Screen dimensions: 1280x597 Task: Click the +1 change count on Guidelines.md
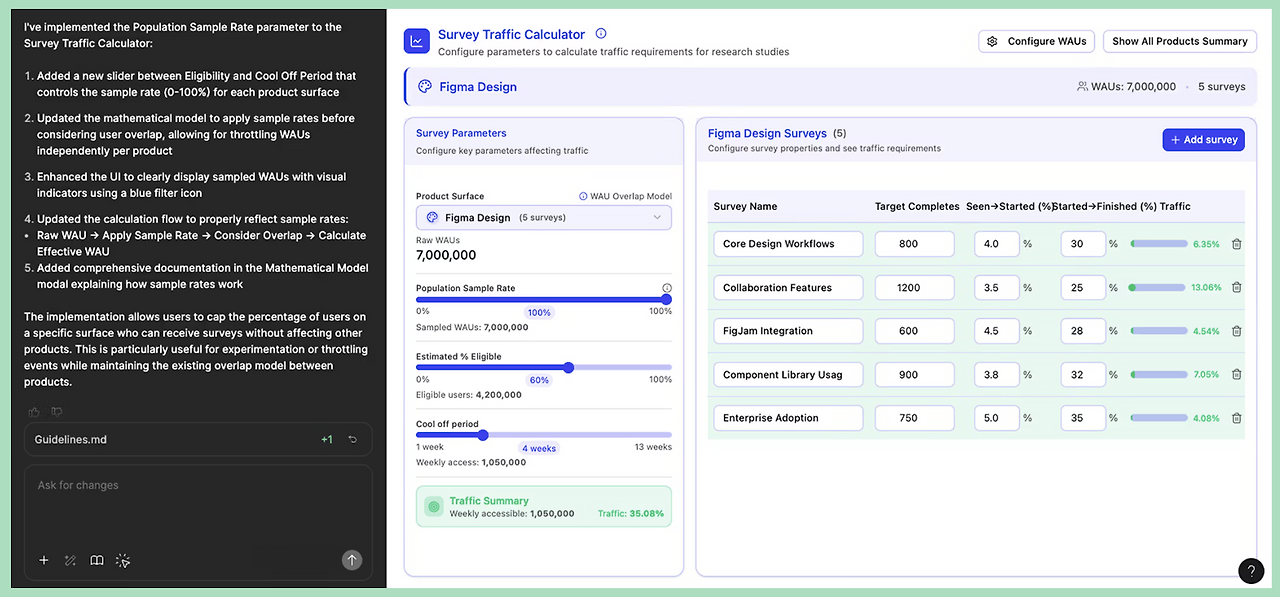tap(327, 439)
